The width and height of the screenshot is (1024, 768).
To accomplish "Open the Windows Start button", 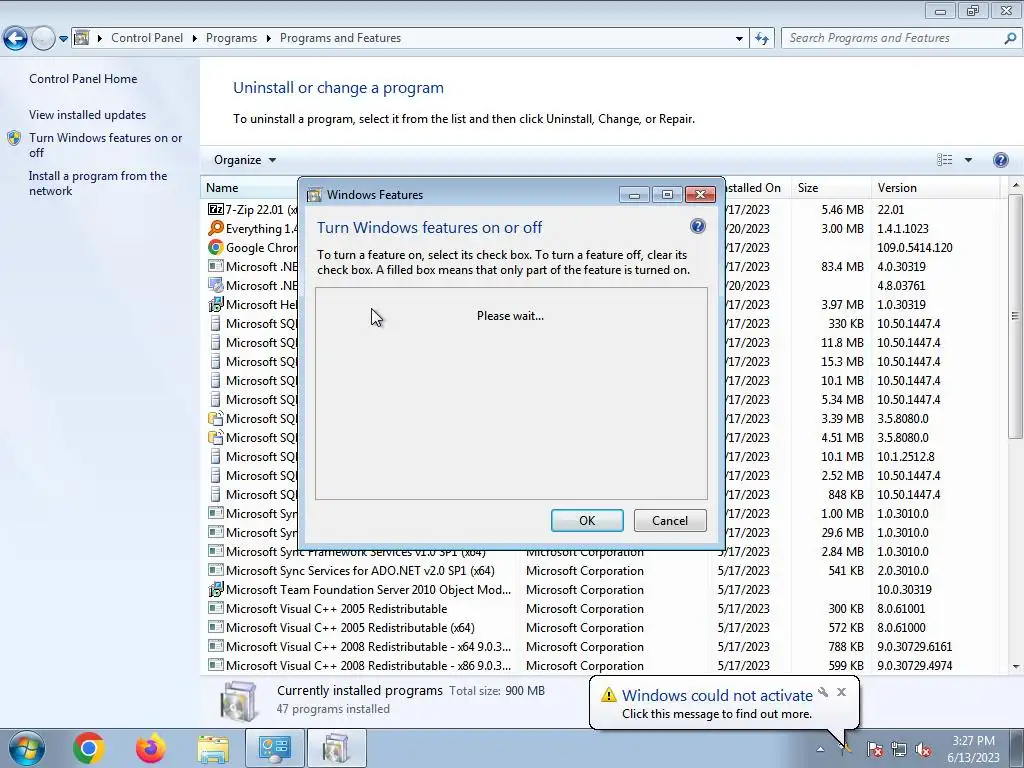I will pyautogui.click(x=26, y=748).
